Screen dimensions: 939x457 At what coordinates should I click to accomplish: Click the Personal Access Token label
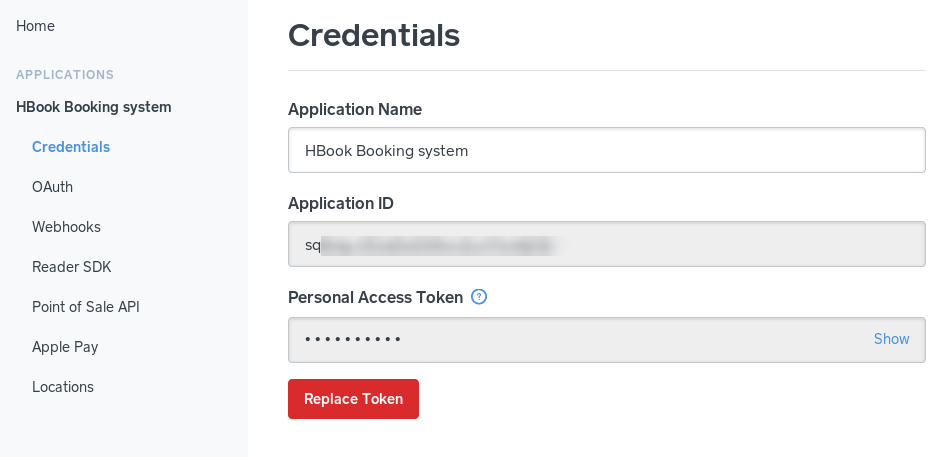(375, 297)
